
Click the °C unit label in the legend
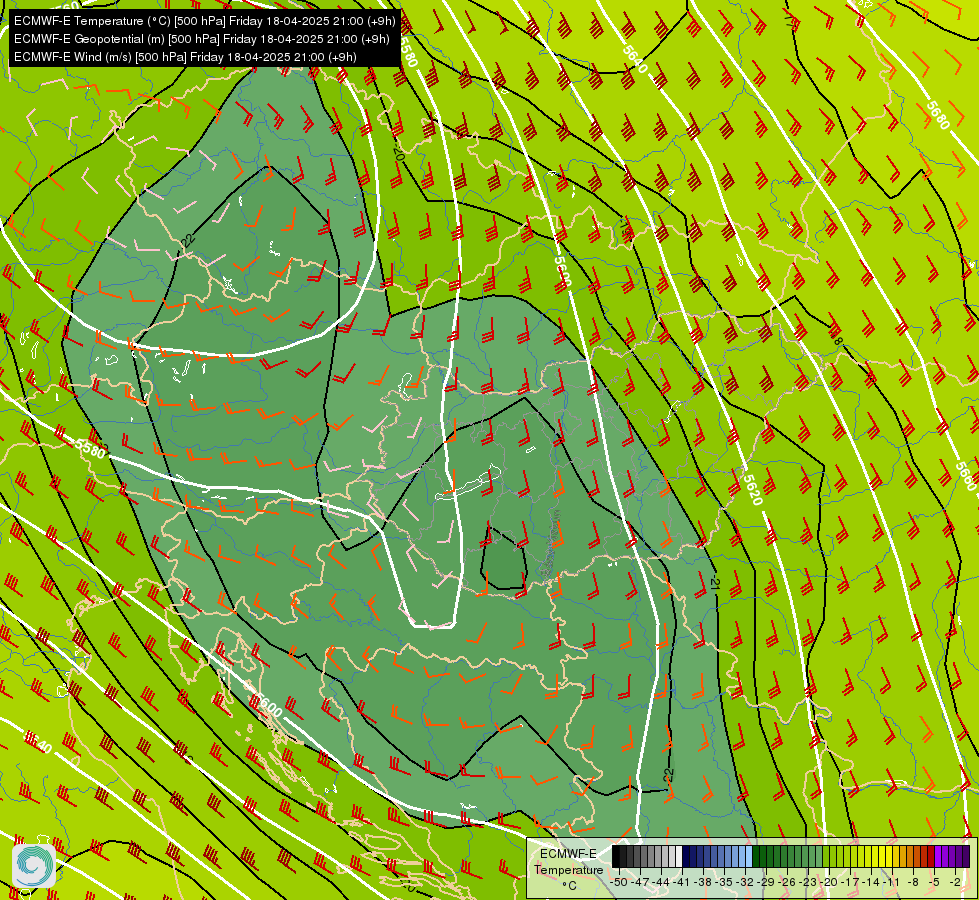[569, 886]
